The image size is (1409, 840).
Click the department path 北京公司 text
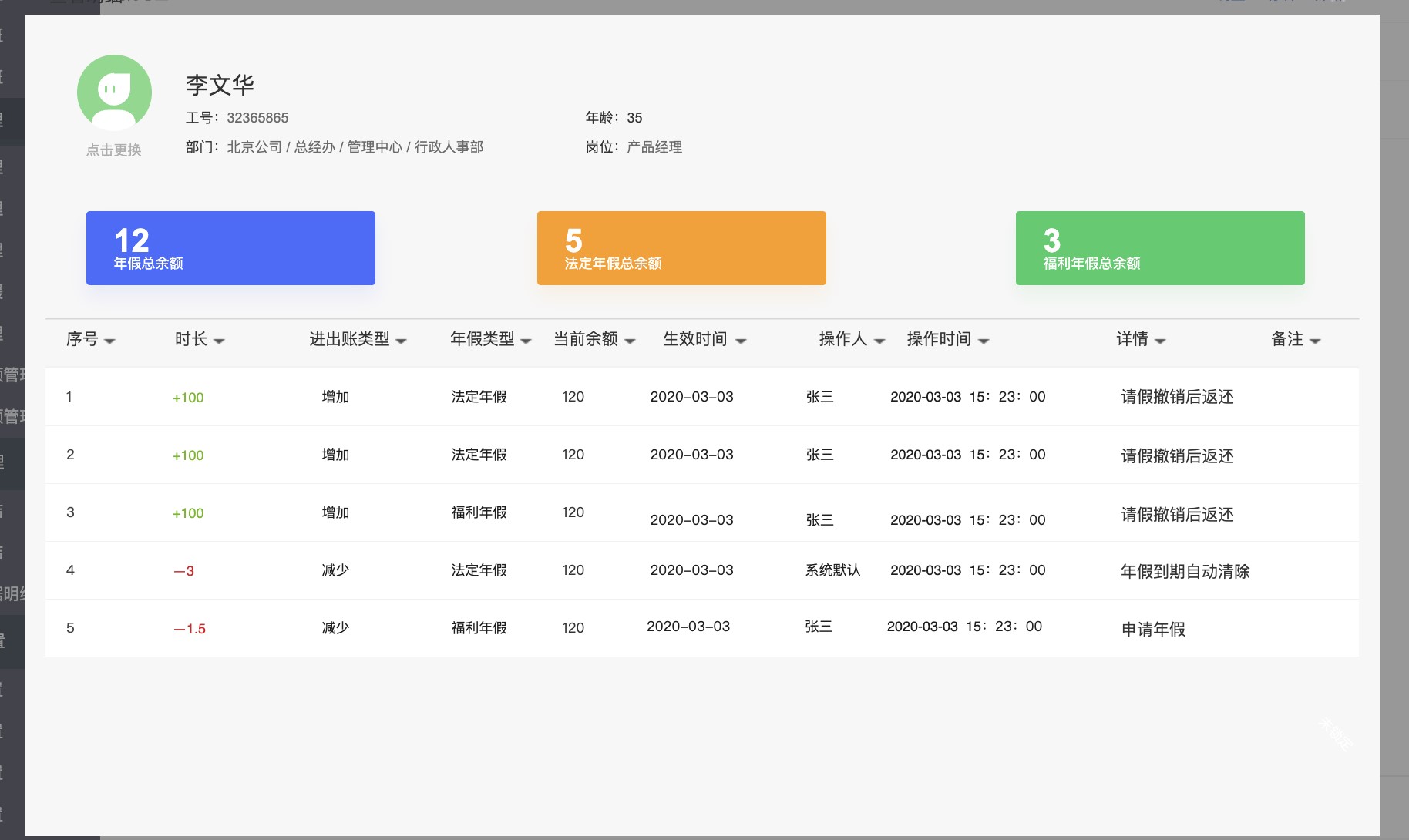[x=254, y=147]
